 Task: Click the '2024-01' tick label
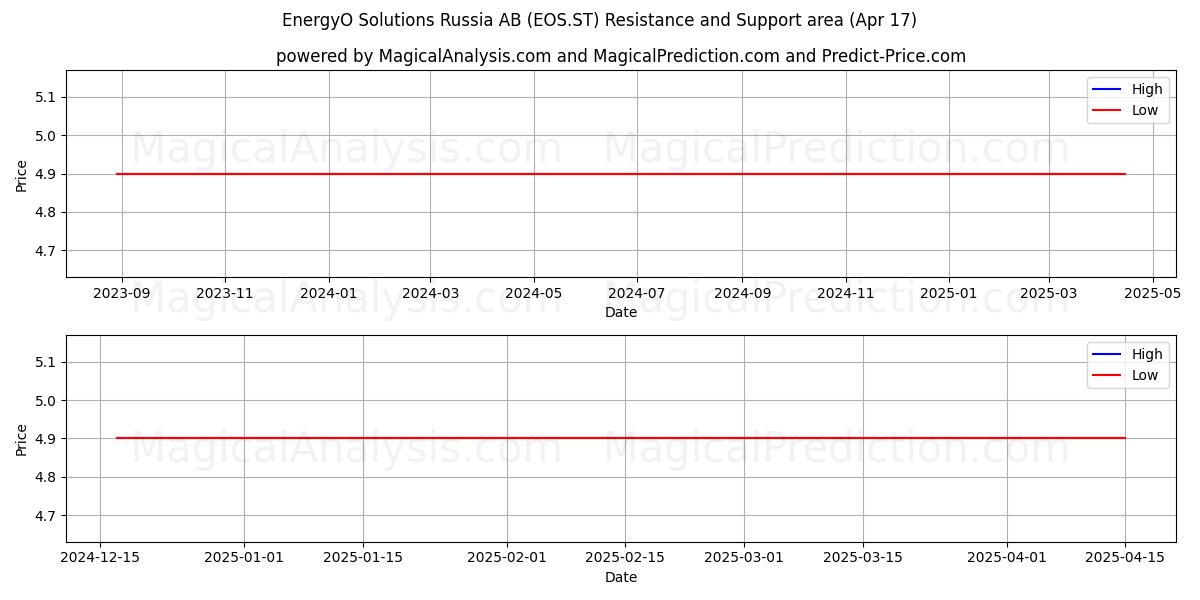pos(329,293)
